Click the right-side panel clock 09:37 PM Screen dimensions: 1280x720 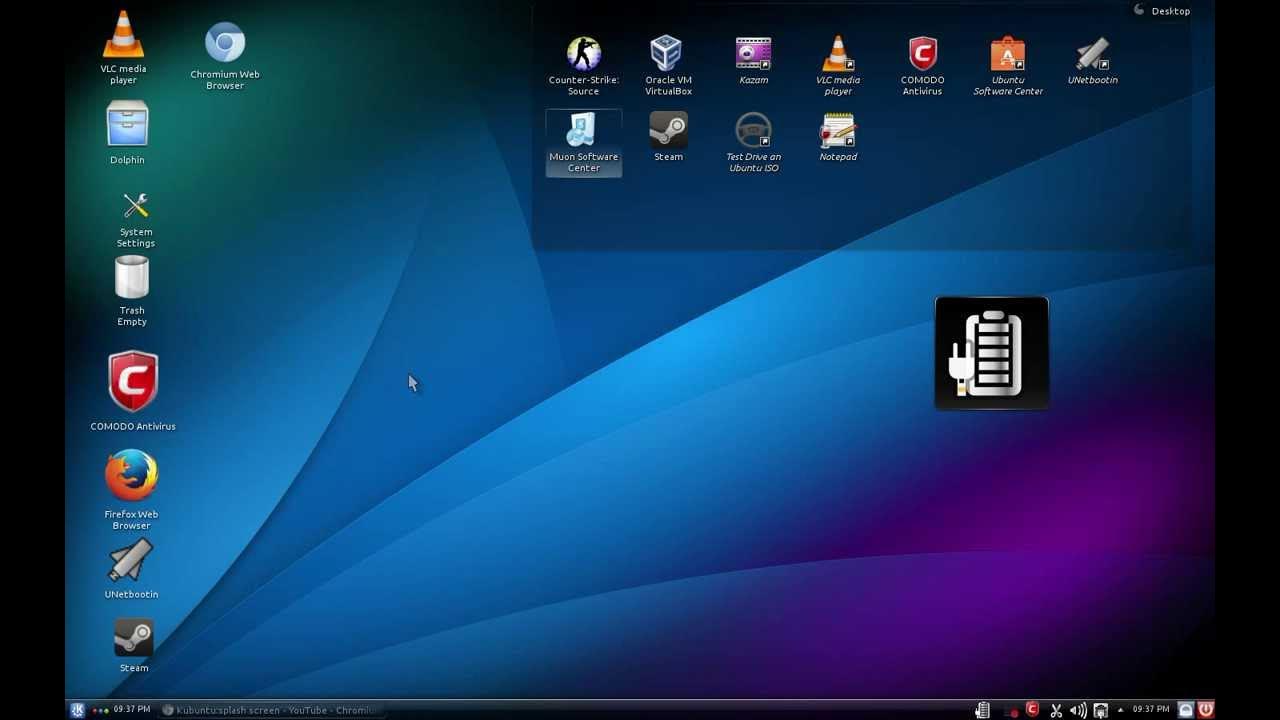click(x=1151, y=710)
